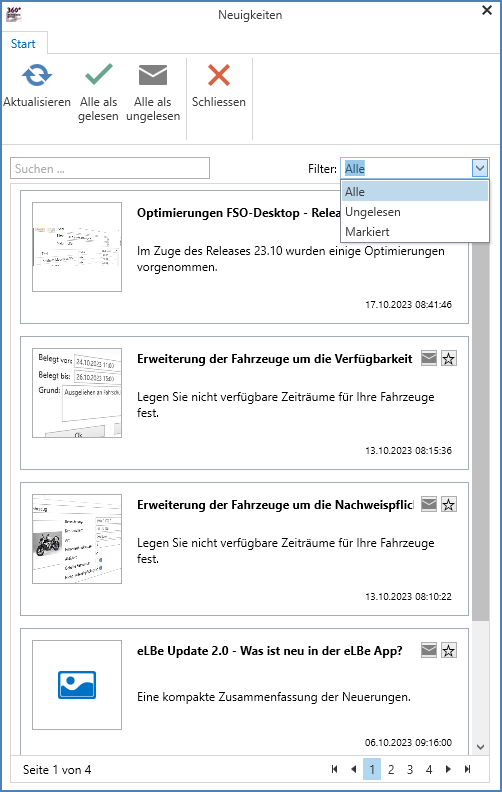502x792 pixels.
Task: Advance to the next page with the arrow
Action: [448, 769]
